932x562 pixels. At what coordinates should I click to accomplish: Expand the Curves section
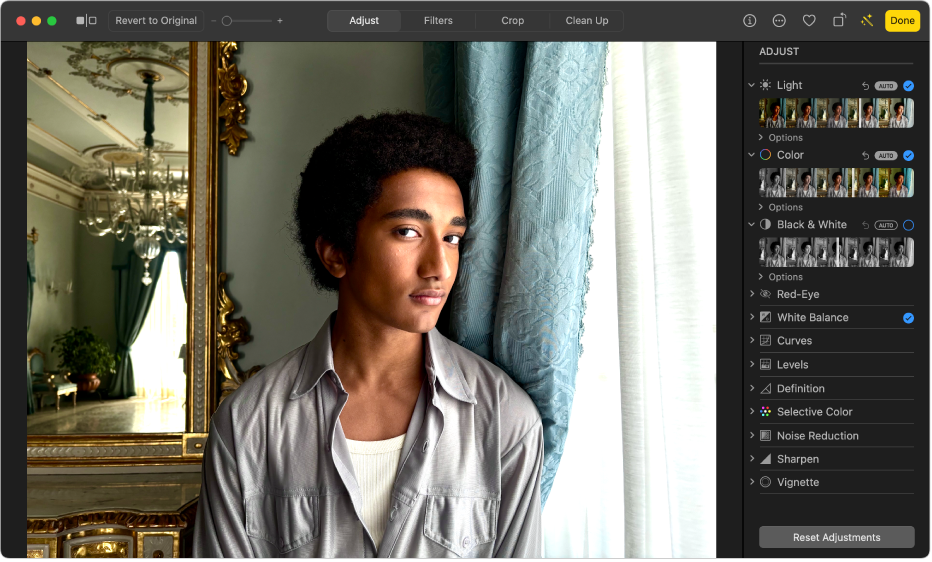click(795, 341)
